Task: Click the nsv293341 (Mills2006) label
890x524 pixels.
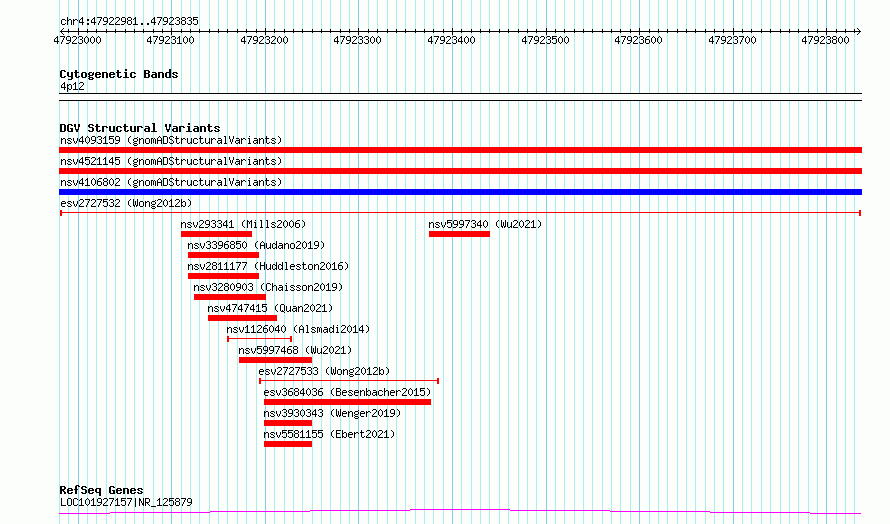Action: pos(243,224)
